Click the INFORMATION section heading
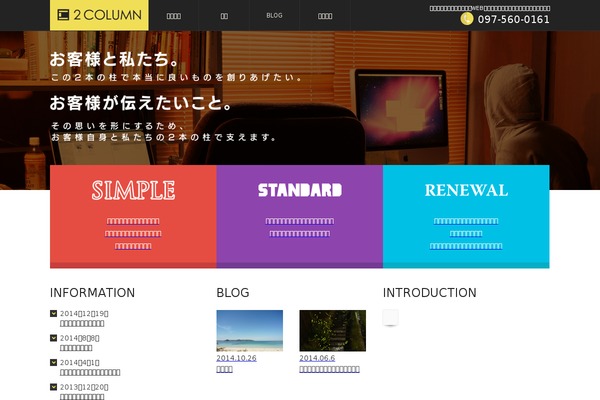600x400 pixels. click(x=92, y=293)
